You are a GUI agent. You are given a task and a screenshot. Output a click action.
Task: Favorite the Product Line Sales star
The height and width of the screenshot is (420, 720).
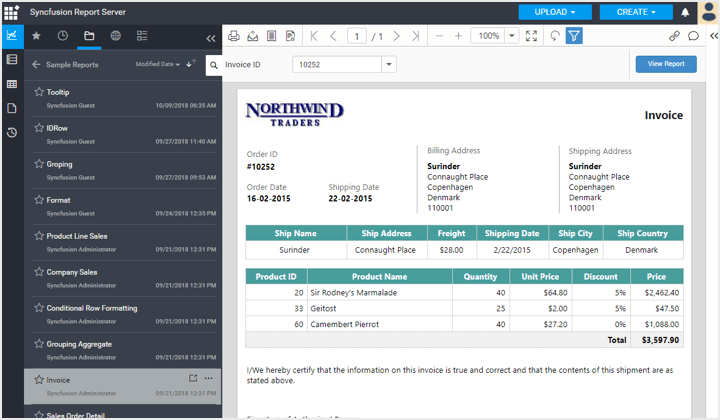click(x=39, y=236)
